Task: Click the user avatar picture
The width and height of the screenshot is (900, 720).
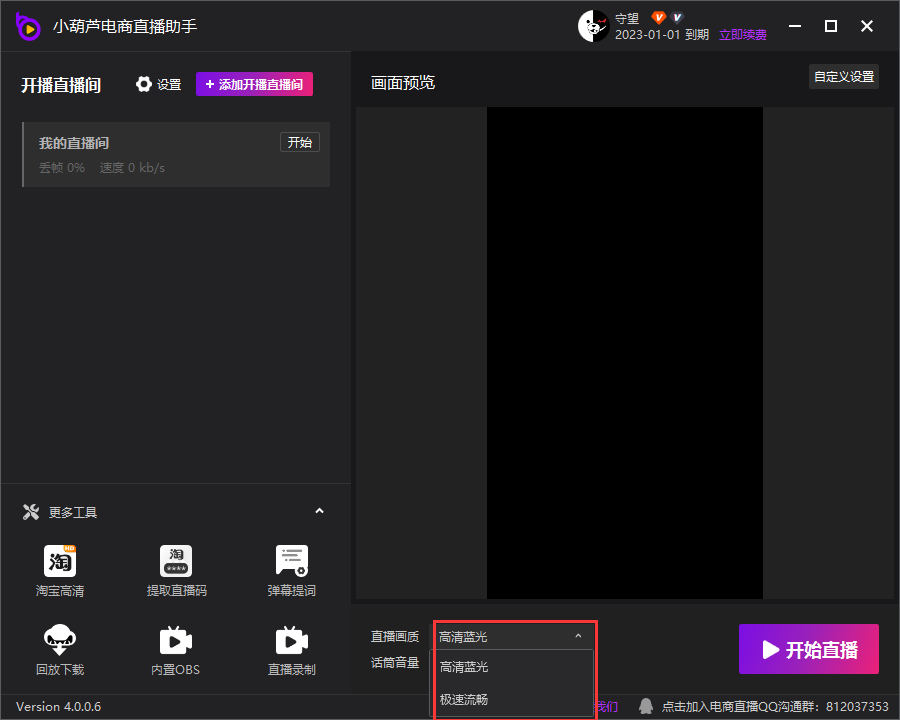Action: coord(593,26)
